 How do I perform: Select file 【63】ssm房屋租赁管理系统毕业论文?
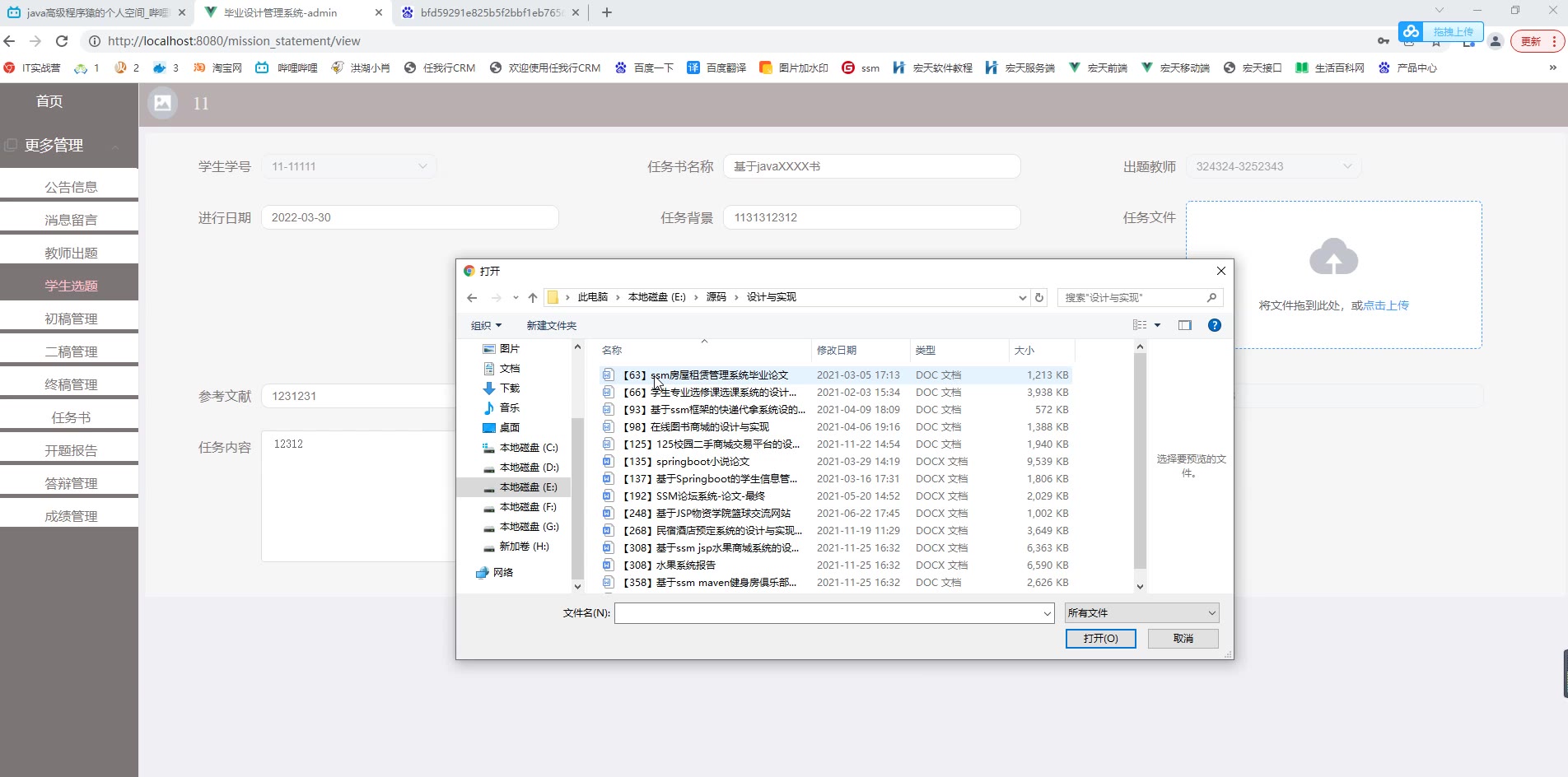click(835, 375)
